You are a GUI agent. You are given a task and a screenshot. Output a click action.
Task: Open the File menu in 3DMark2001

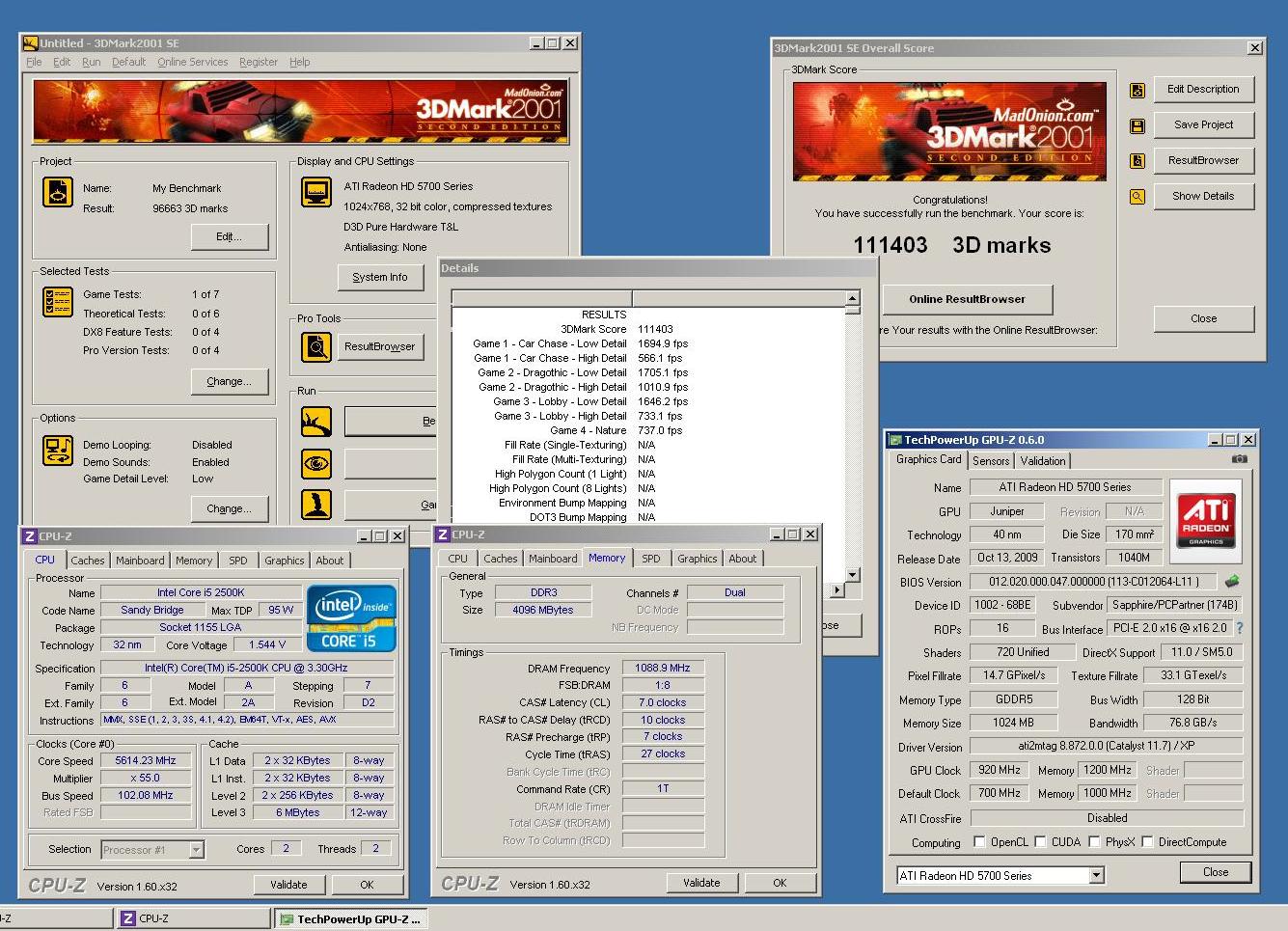click(34, 62)
